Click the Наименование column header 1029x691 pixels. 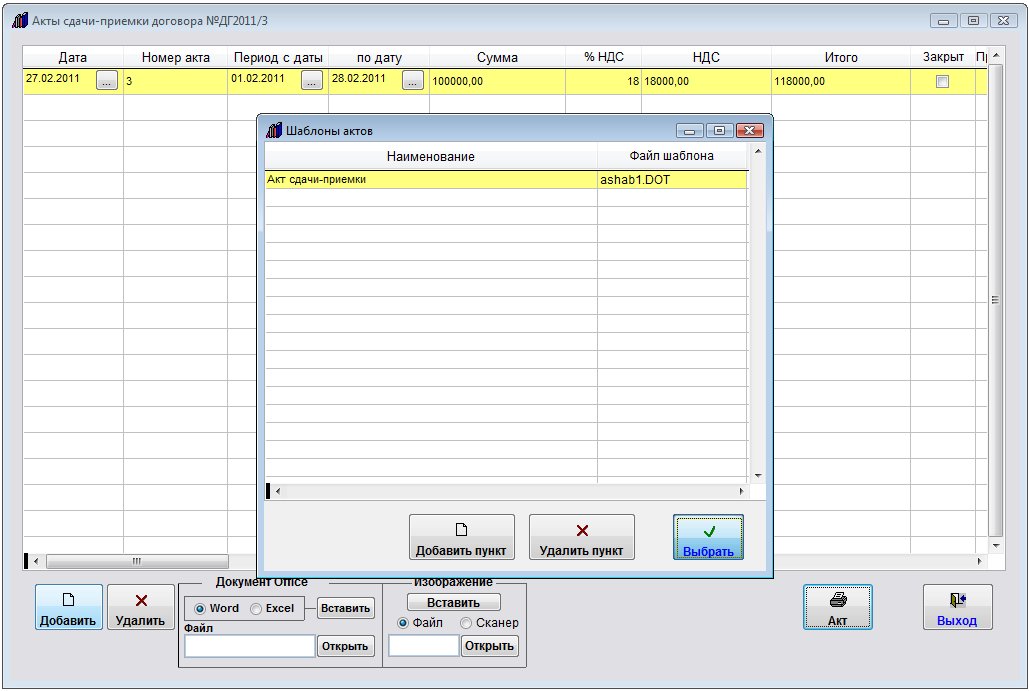coord(430,156)
